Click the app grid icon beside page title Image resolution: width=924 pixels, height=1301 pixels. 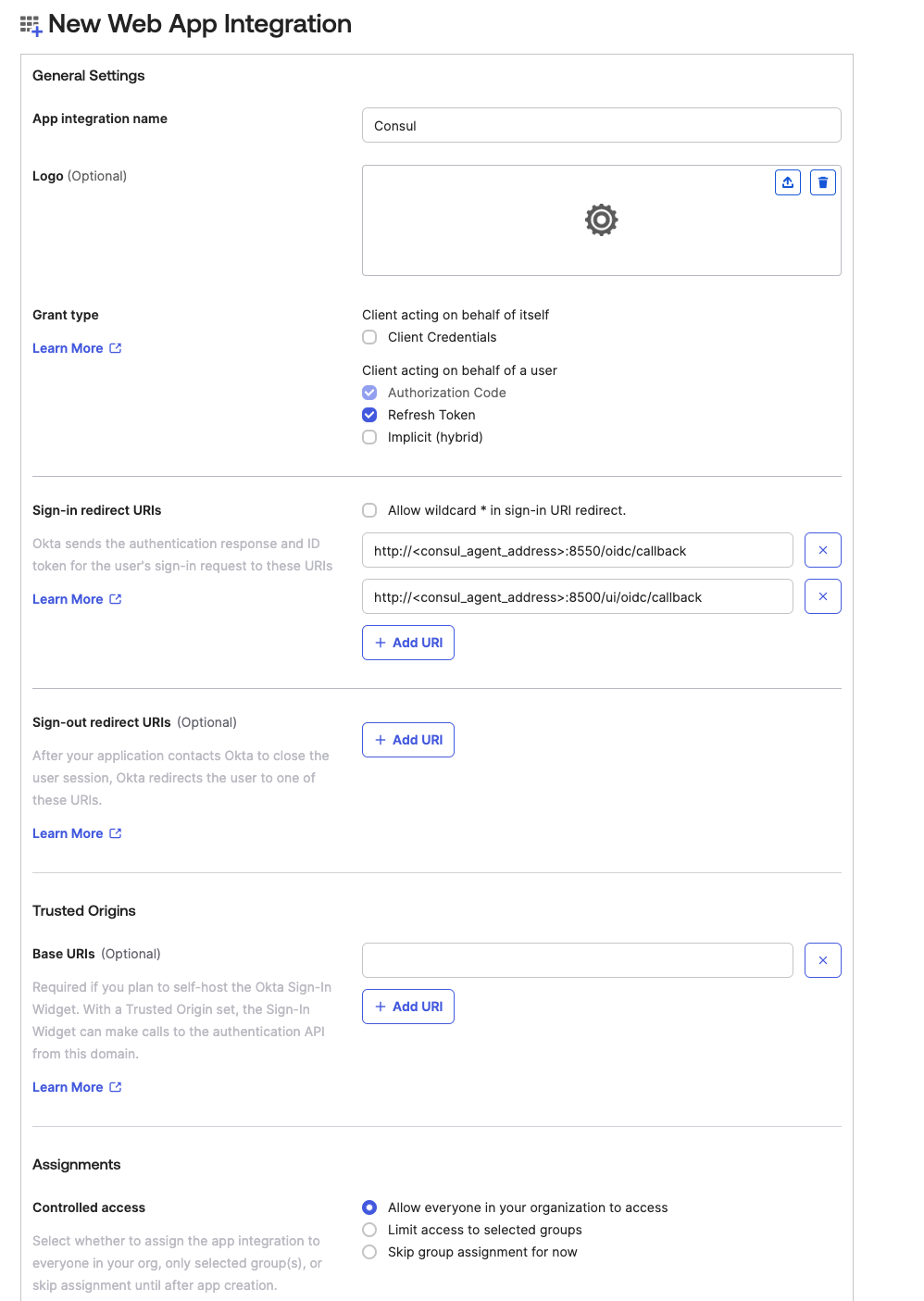click(31, 25)
